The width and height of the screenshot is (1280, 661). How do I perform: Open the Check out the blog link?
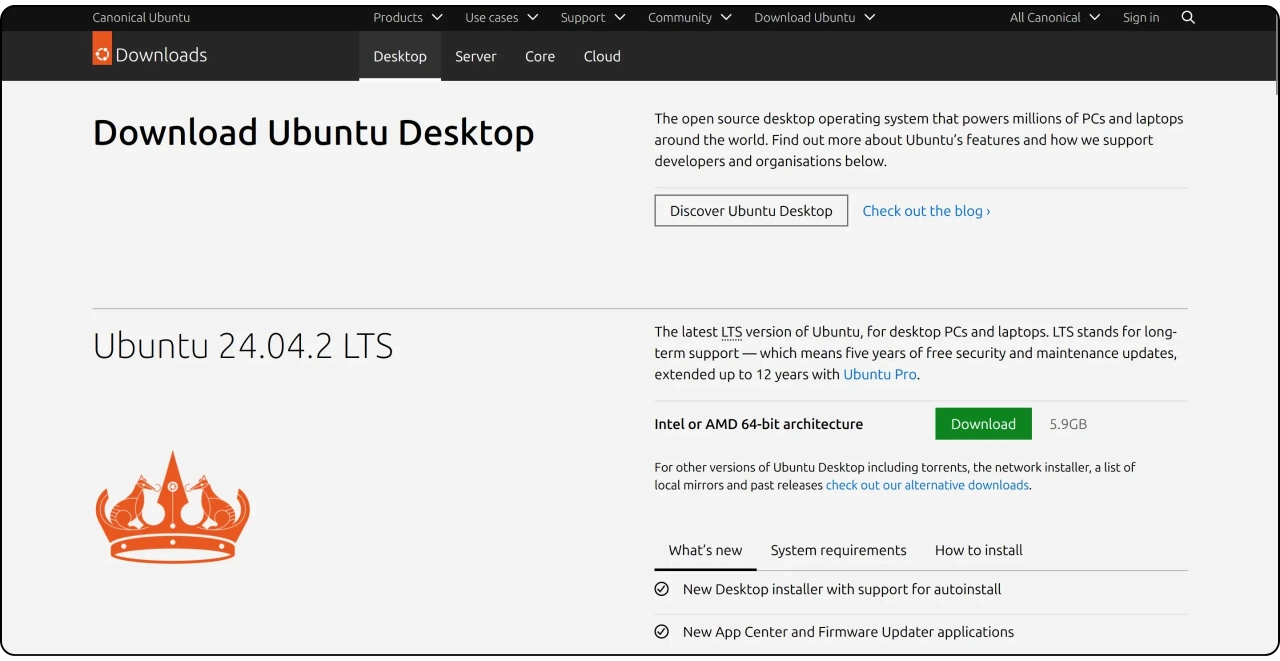point(926,211)
